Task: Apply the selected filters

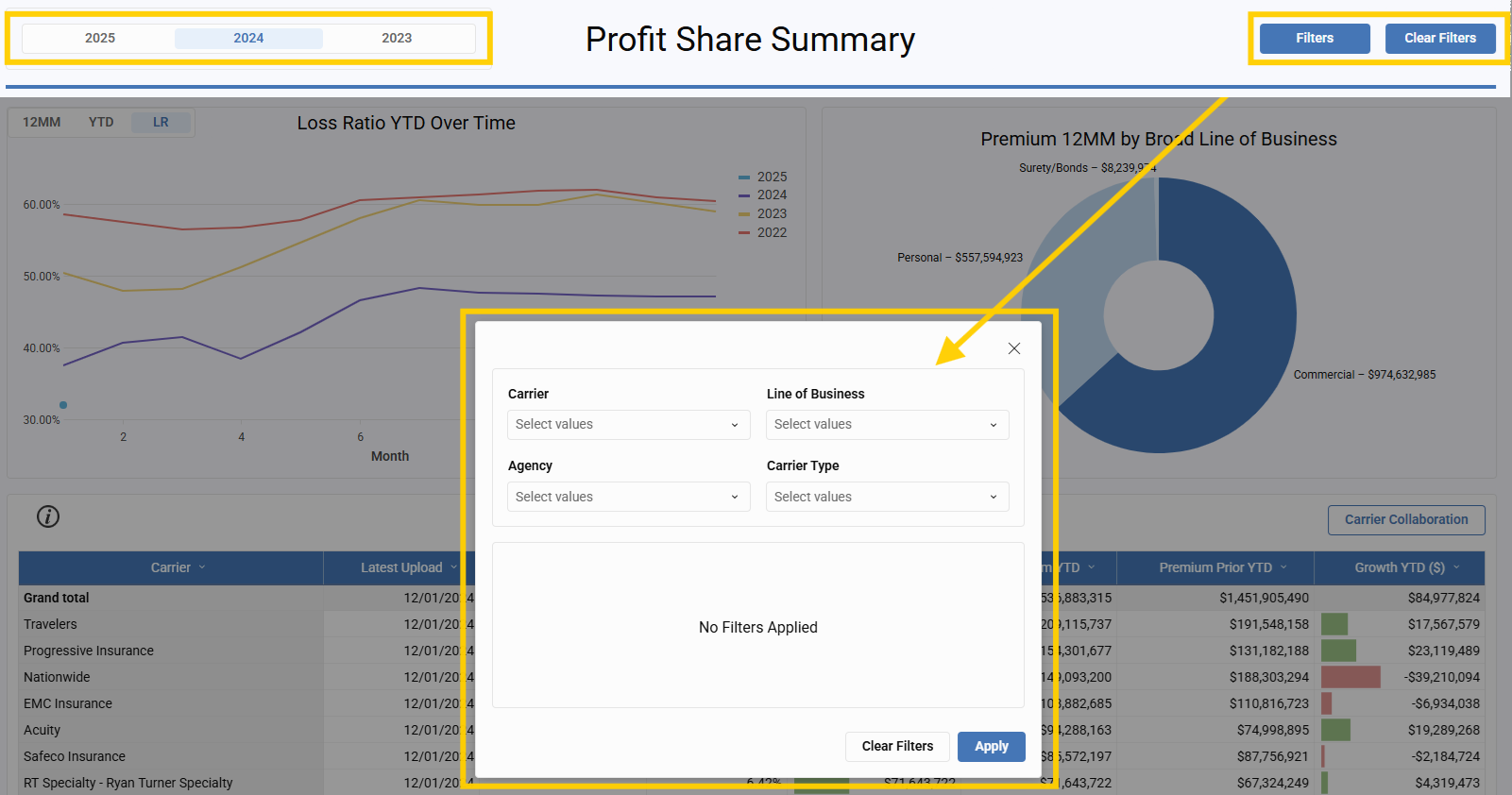Action: pyautogui.click(x=992, y=746)
